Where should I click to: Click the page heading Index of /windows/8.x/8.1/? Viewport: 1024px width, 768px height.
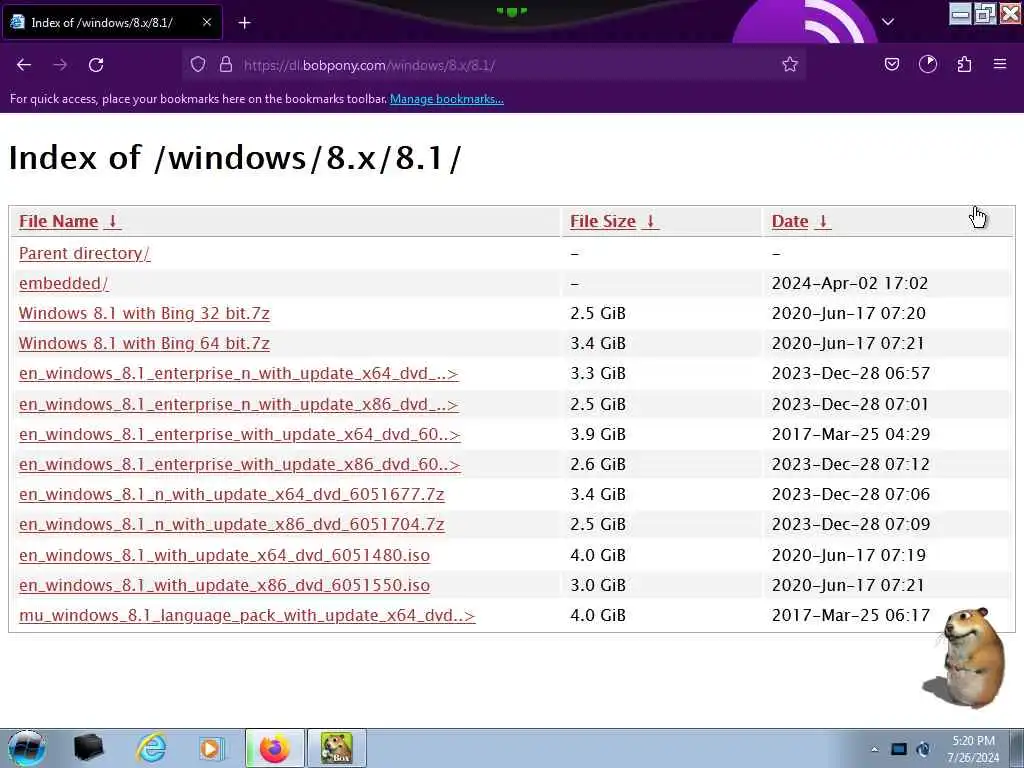click(x=235, y=157)
